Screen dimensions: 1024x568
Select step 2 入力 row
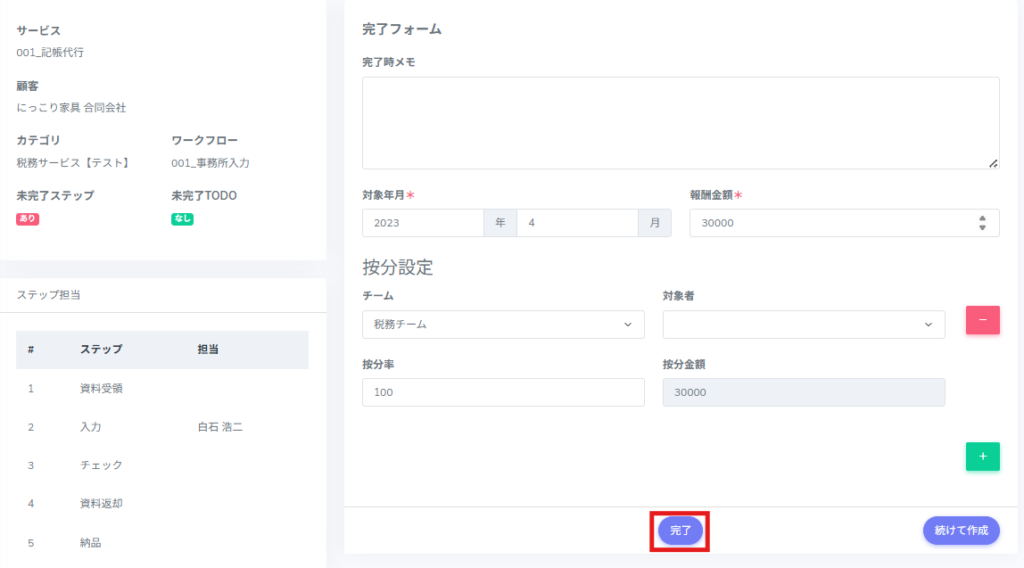click(x=162, y=427)
